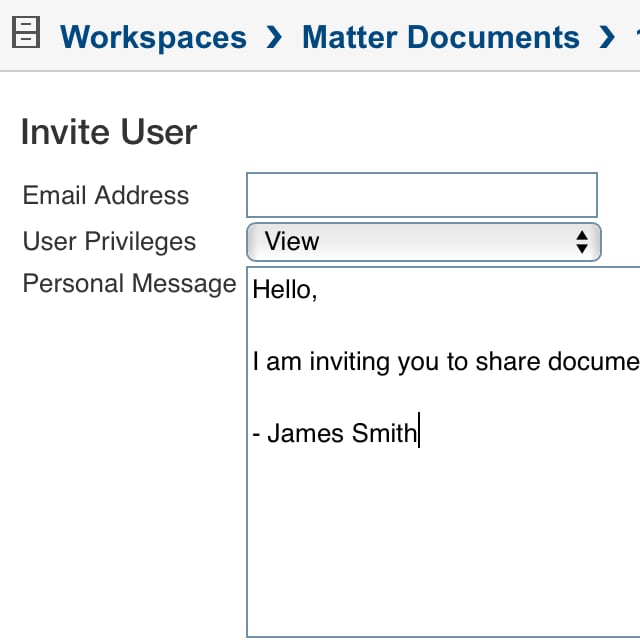Click the Invite User heading
Screen dimensions: 640x640
(109, 133)
